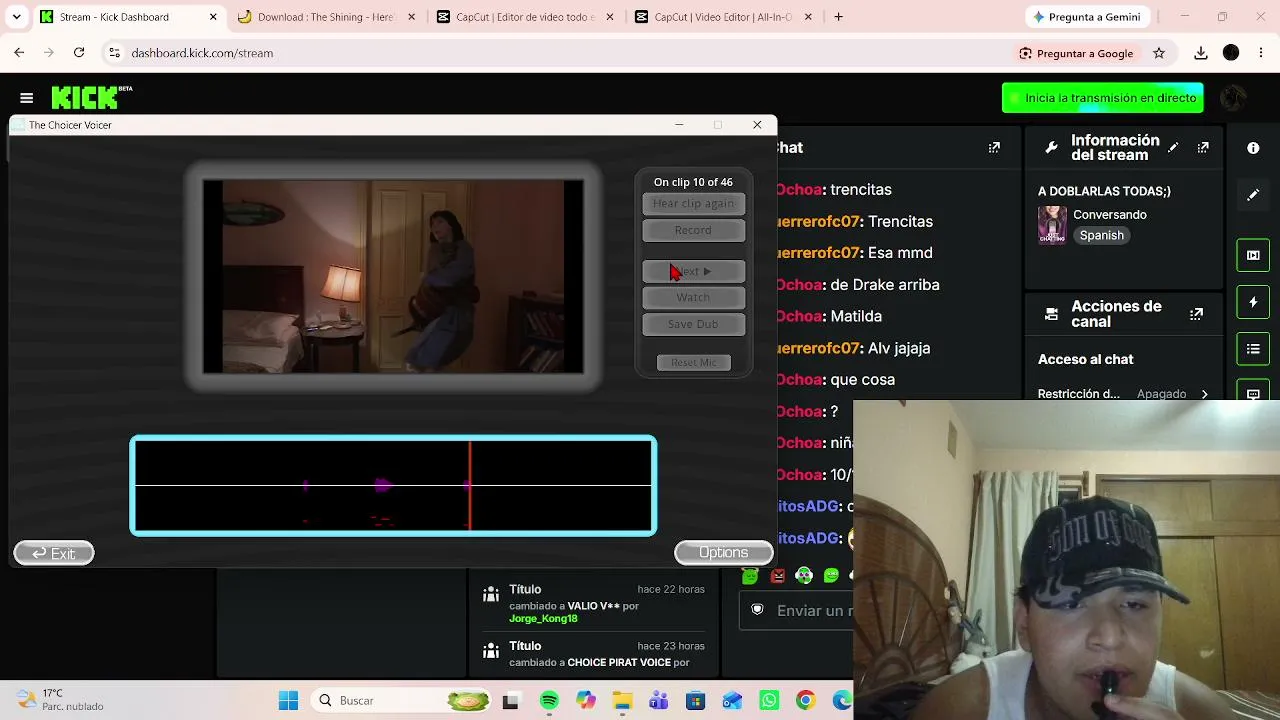Click Hear clip again in The Choicer Voicer
1280x720 pixels.
coord(693,204)
